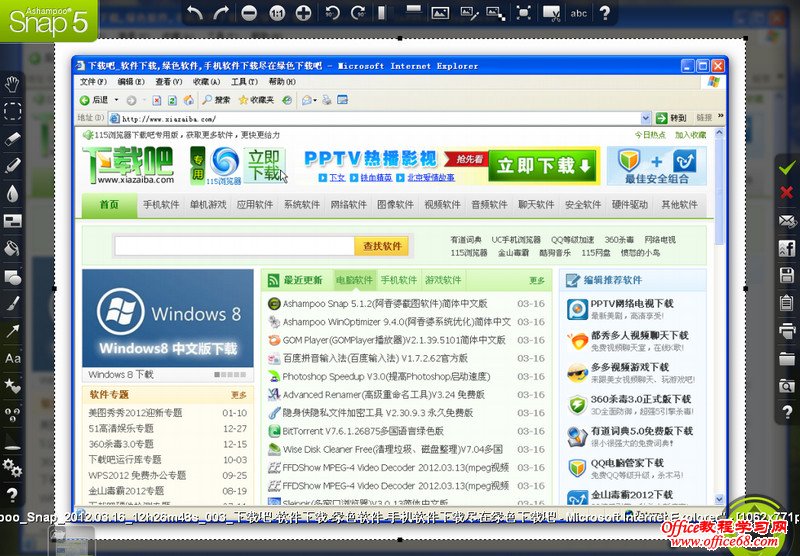Discard capture with the red X
The width and height of the screenshot is (800, 556).
click(787, 193)
